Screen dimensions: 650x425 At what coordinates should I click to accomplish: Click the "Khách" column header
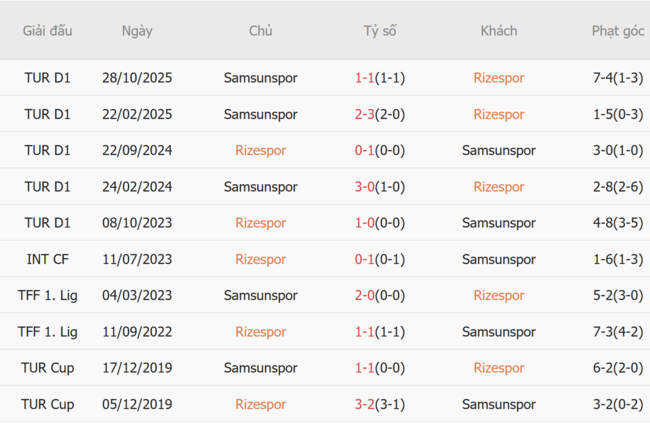pos(498,31)
